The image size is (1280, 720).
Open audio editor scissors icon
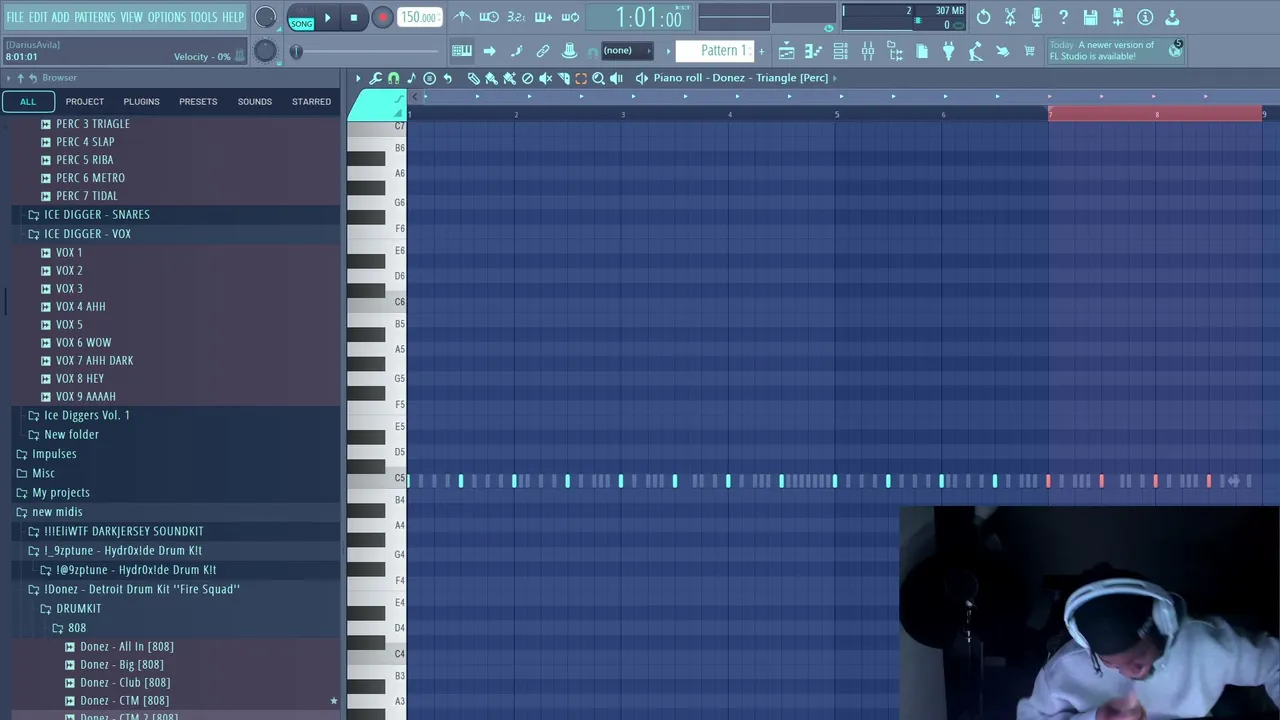(x=1010, y=17)
